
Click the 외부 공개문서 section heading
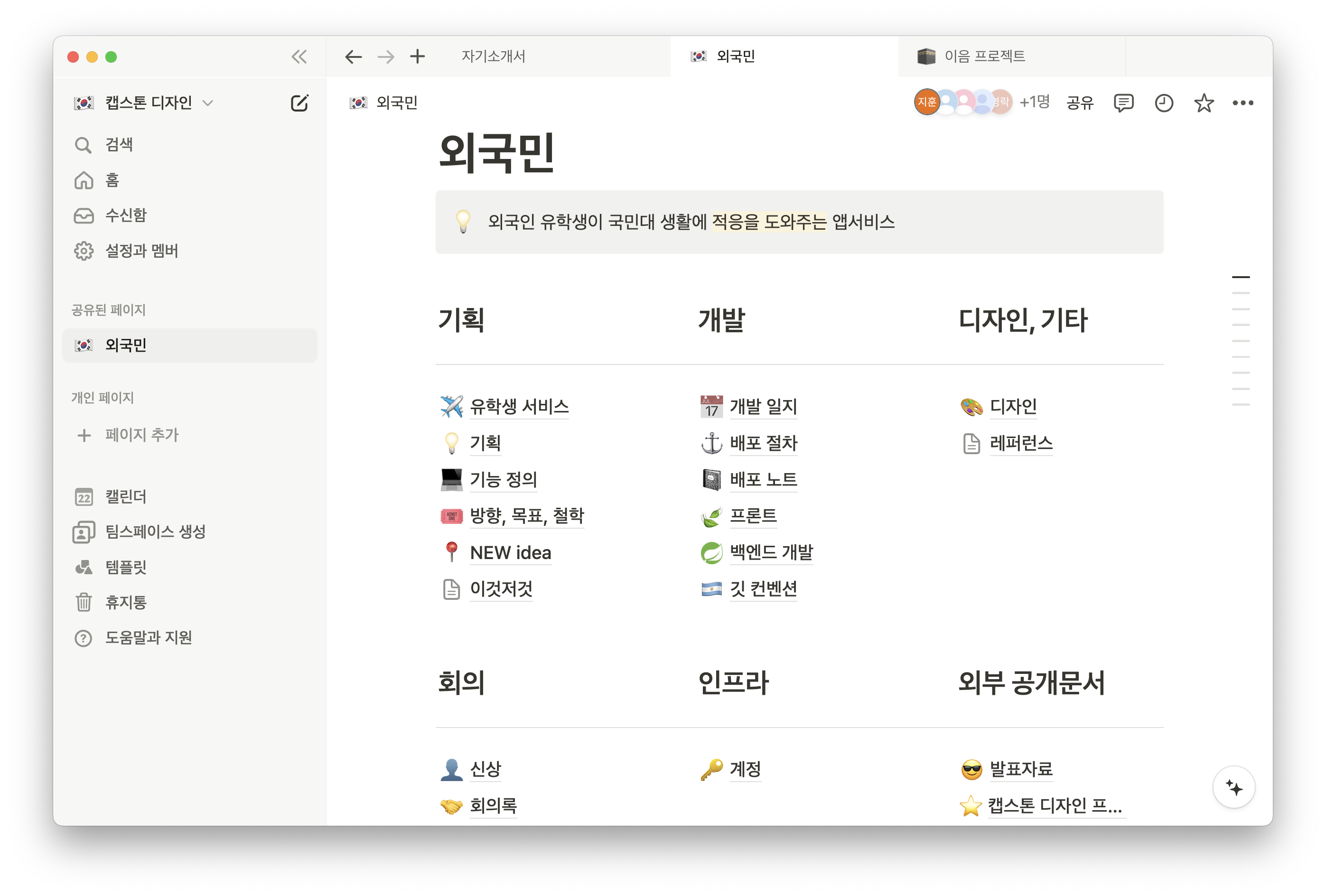point(1031,682)
